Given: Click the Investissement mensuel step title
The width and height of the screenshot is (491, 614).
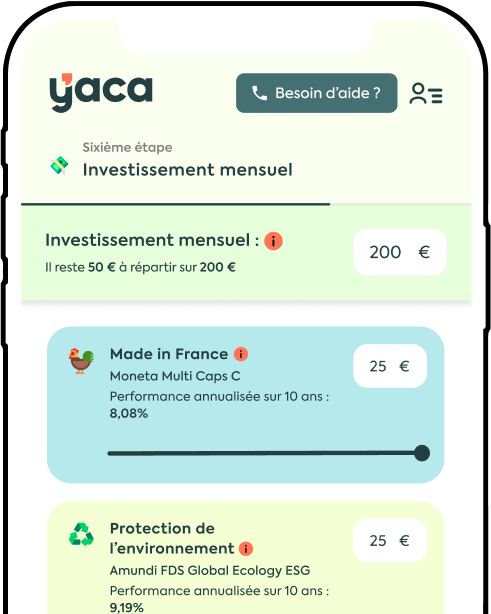Looking at the screenshot, I should click(188, 170).
